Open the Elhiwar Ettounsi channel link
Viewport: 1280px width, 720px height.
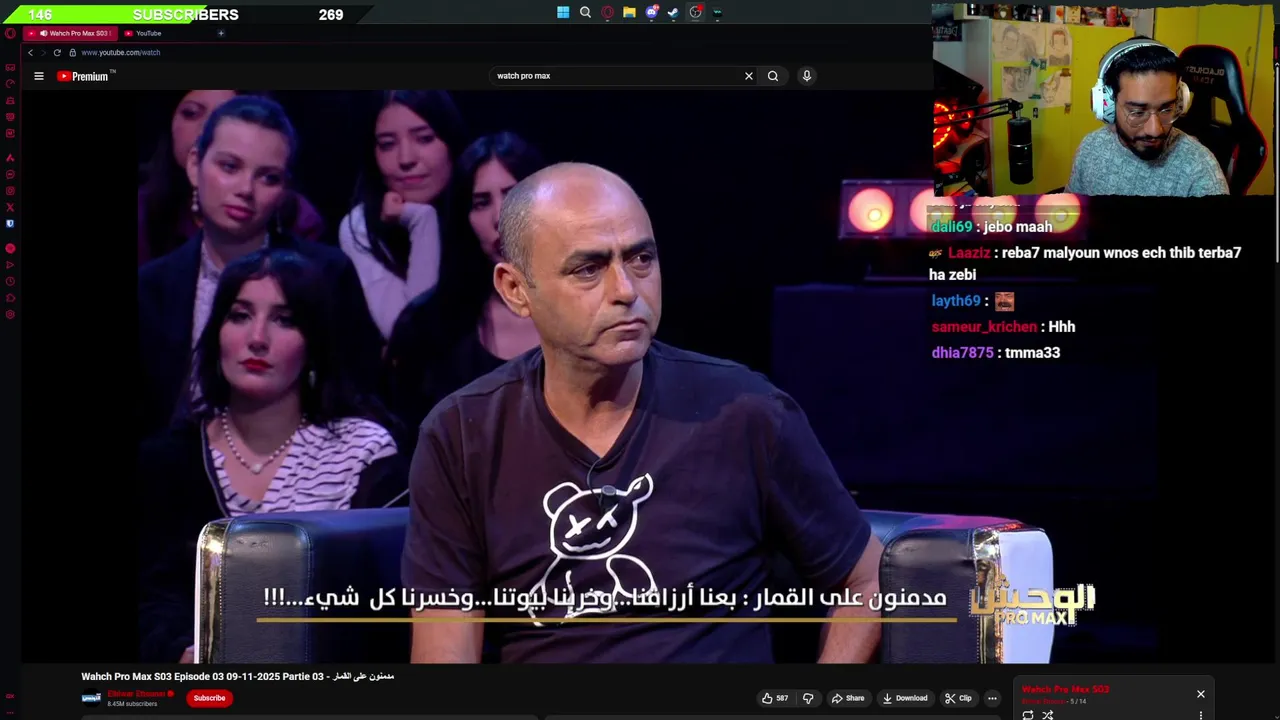[136, 694]
